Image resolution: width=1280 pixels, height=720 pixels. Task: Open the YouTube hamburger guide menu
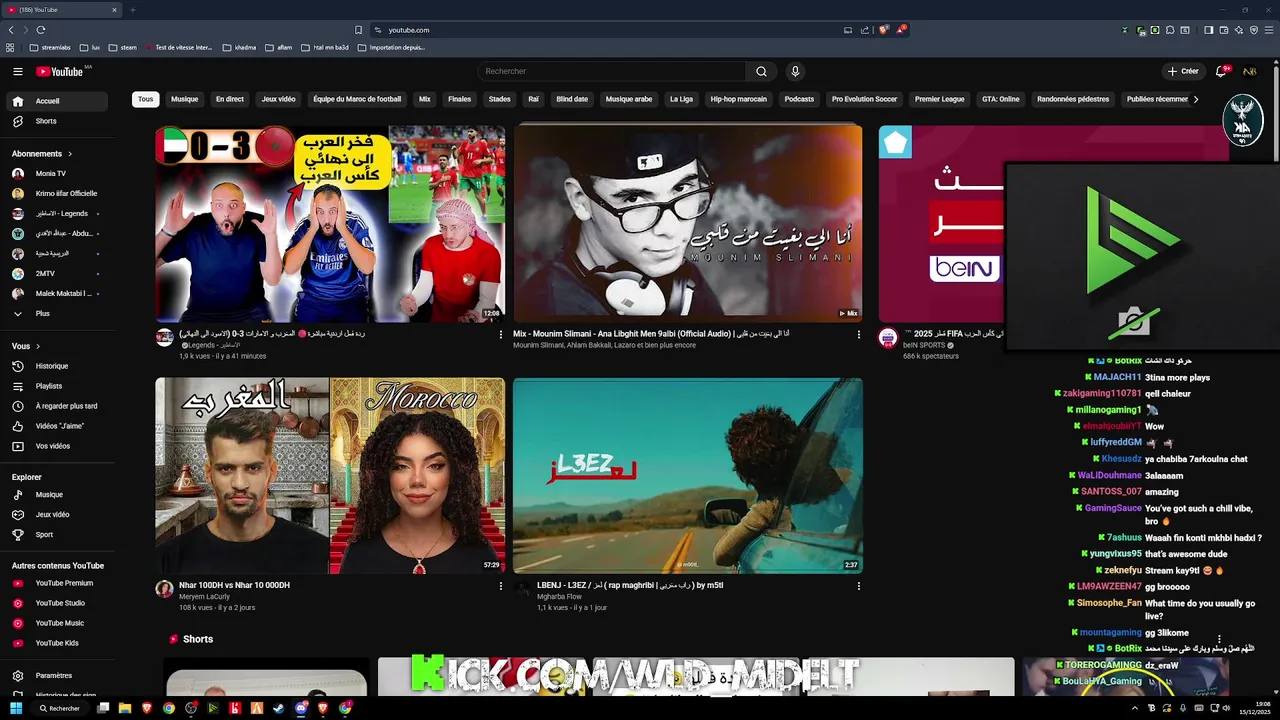point(18,71)
